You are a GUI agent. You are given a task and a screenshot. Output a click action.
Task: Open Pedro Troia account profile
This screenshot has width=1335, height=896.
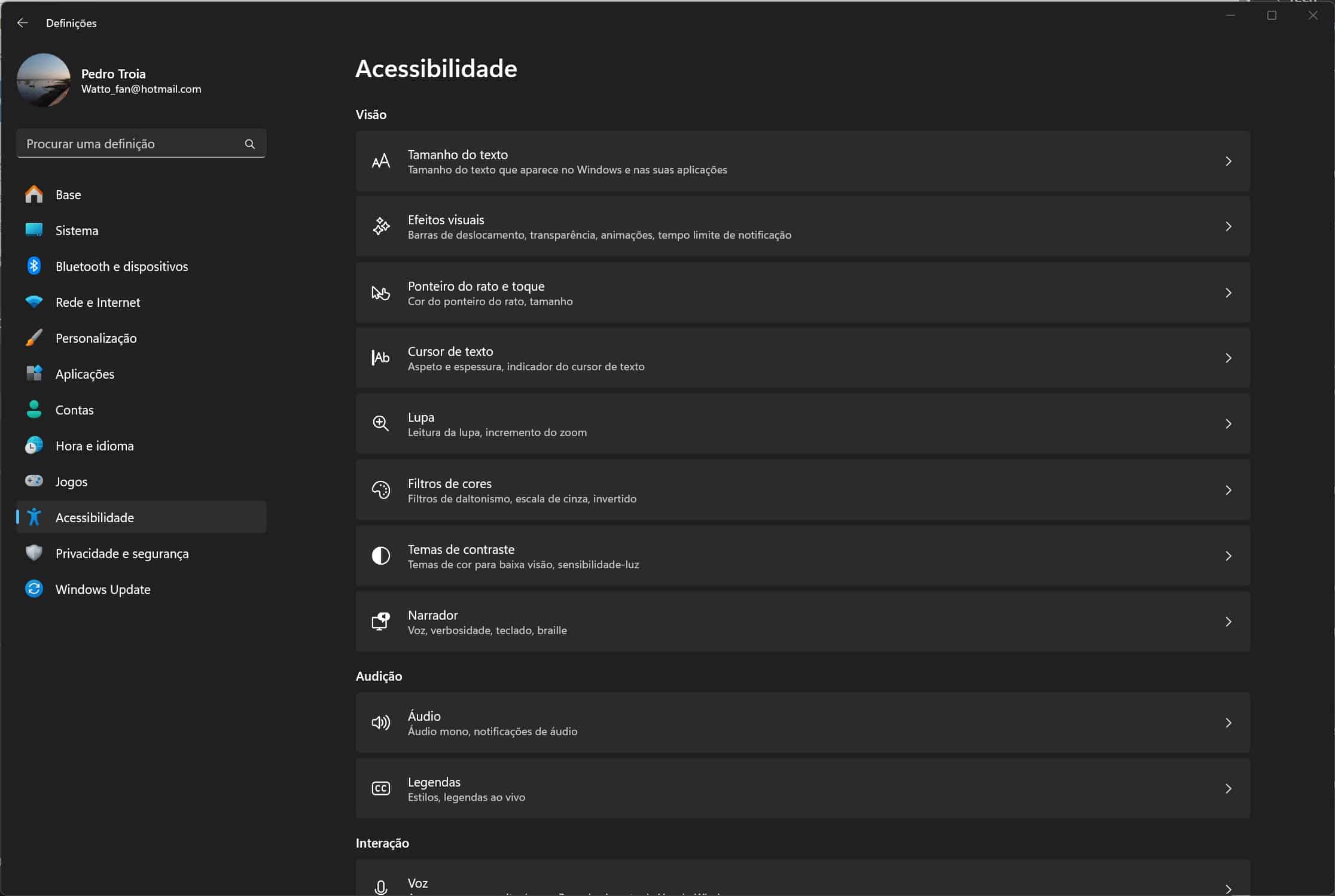tap(113, 74)
